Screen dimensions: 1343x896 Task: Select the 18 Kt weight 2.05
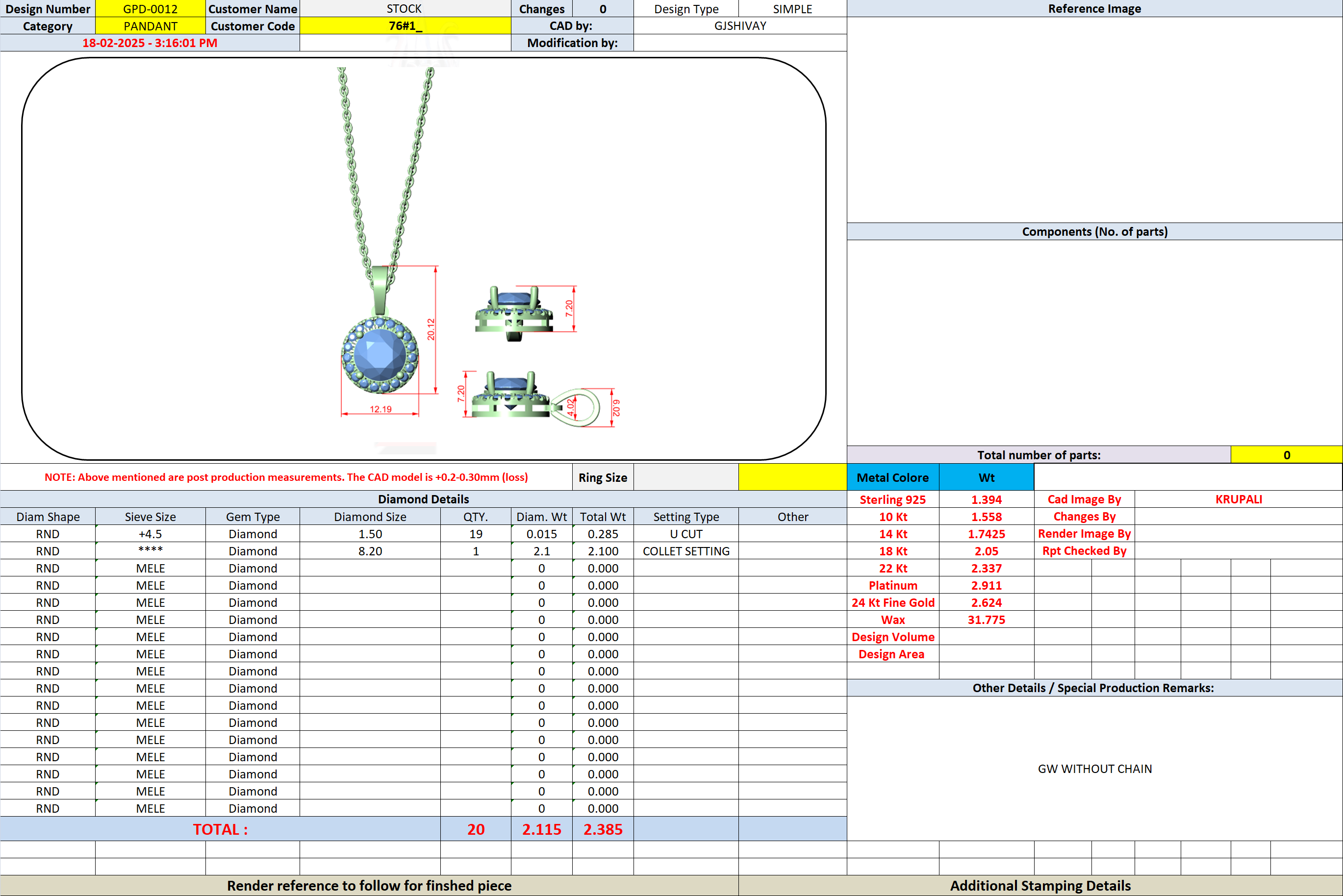[x=987, y=551]
